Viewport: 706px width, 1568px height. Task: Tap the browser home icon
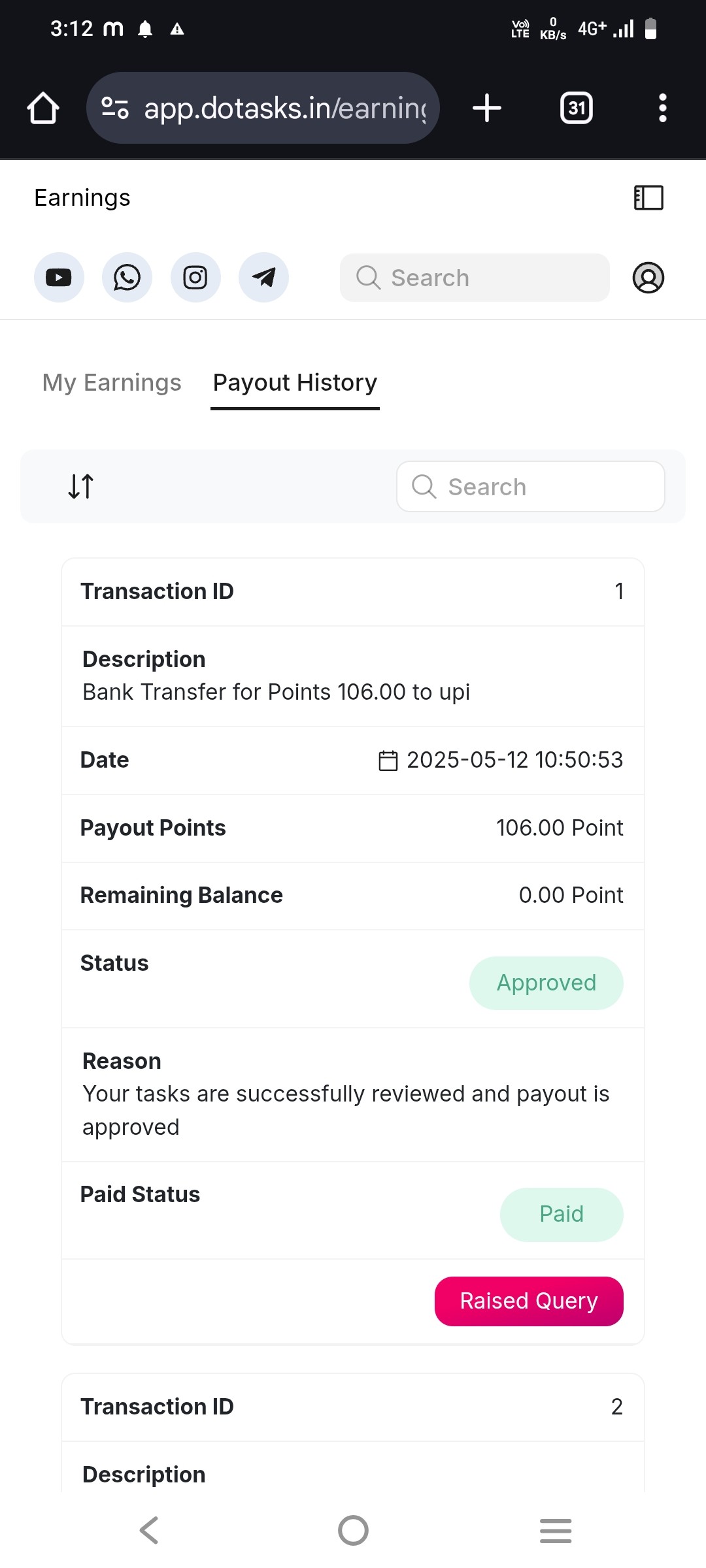click(43, 108)
